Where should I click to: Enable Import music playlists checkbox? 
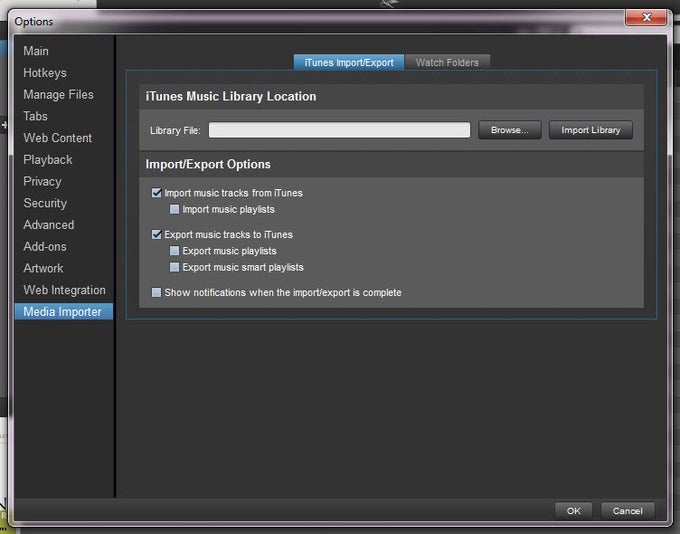tap(174, 209)
